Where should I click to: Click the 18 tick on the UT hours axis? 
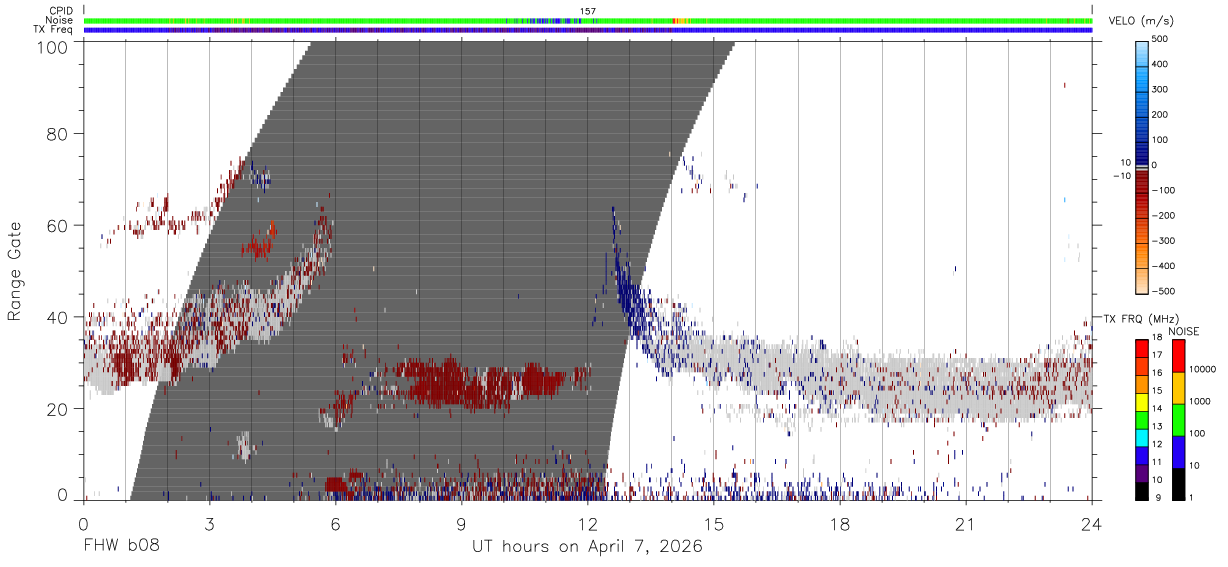pos(839,524)
